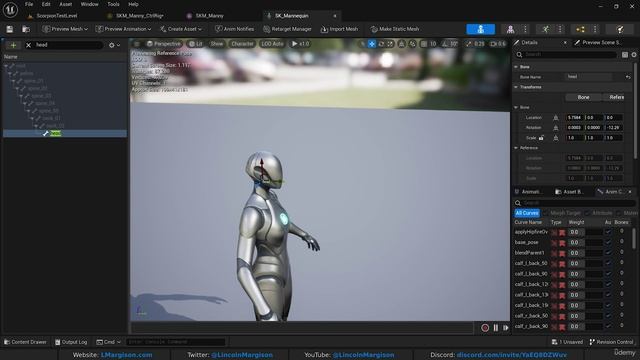Screen dimensions: 640x360
Task: Click the Make Static Mesh button
Action: pos(395,29)
